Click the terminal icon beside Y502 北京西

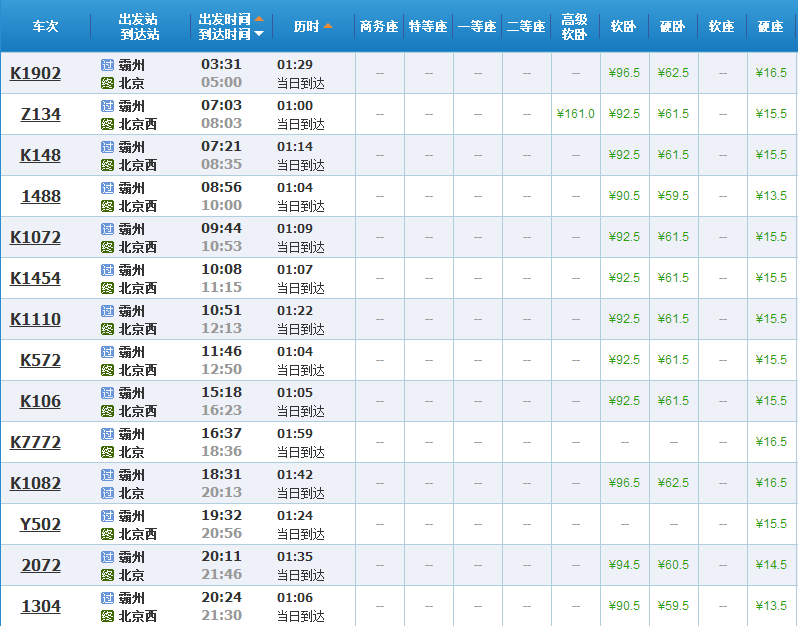[107, 534]
